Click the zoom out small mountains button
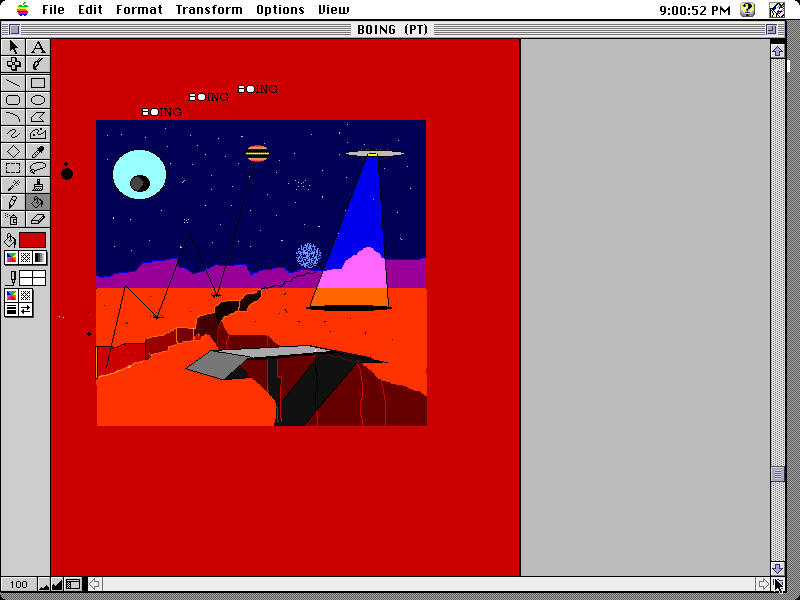800x600 pixels. tap(44, 585)
